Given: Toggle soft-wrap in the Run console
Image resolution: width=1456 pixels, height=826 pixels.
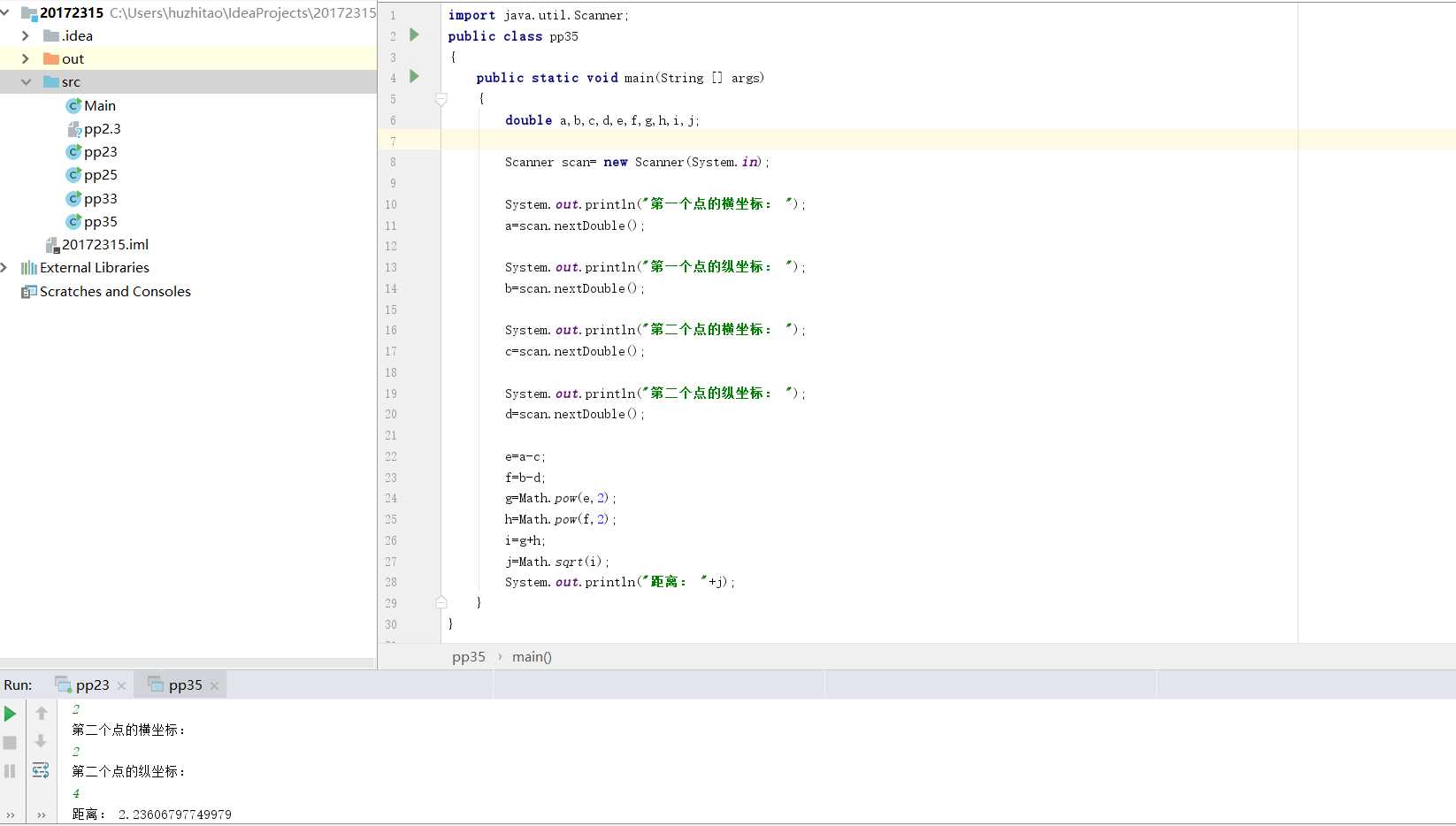Looking at the screenshot, I should 41,770.
